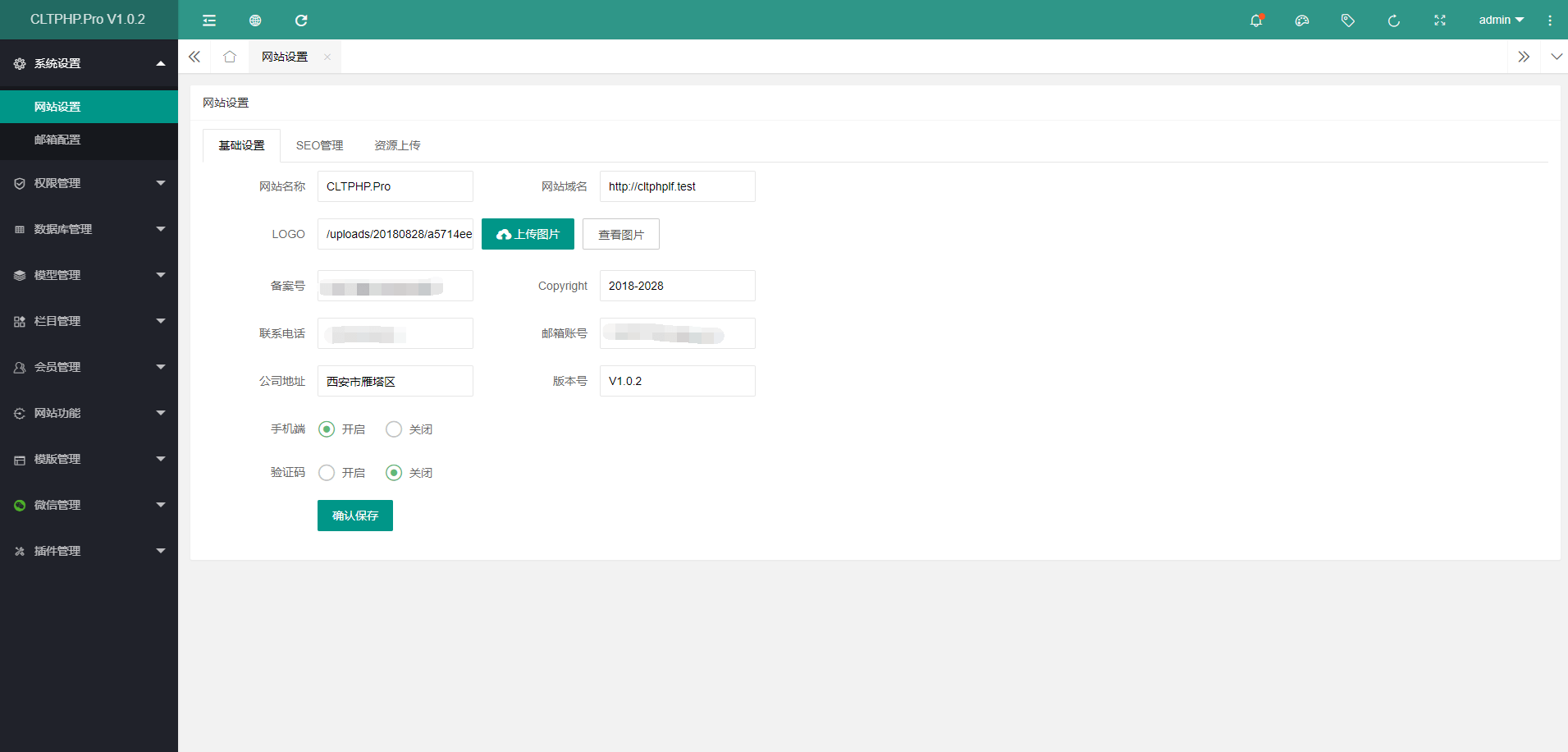Select 关闭 for 验证码
The height and width of the screenshot is (752, 1568).
tap(409, 473)
